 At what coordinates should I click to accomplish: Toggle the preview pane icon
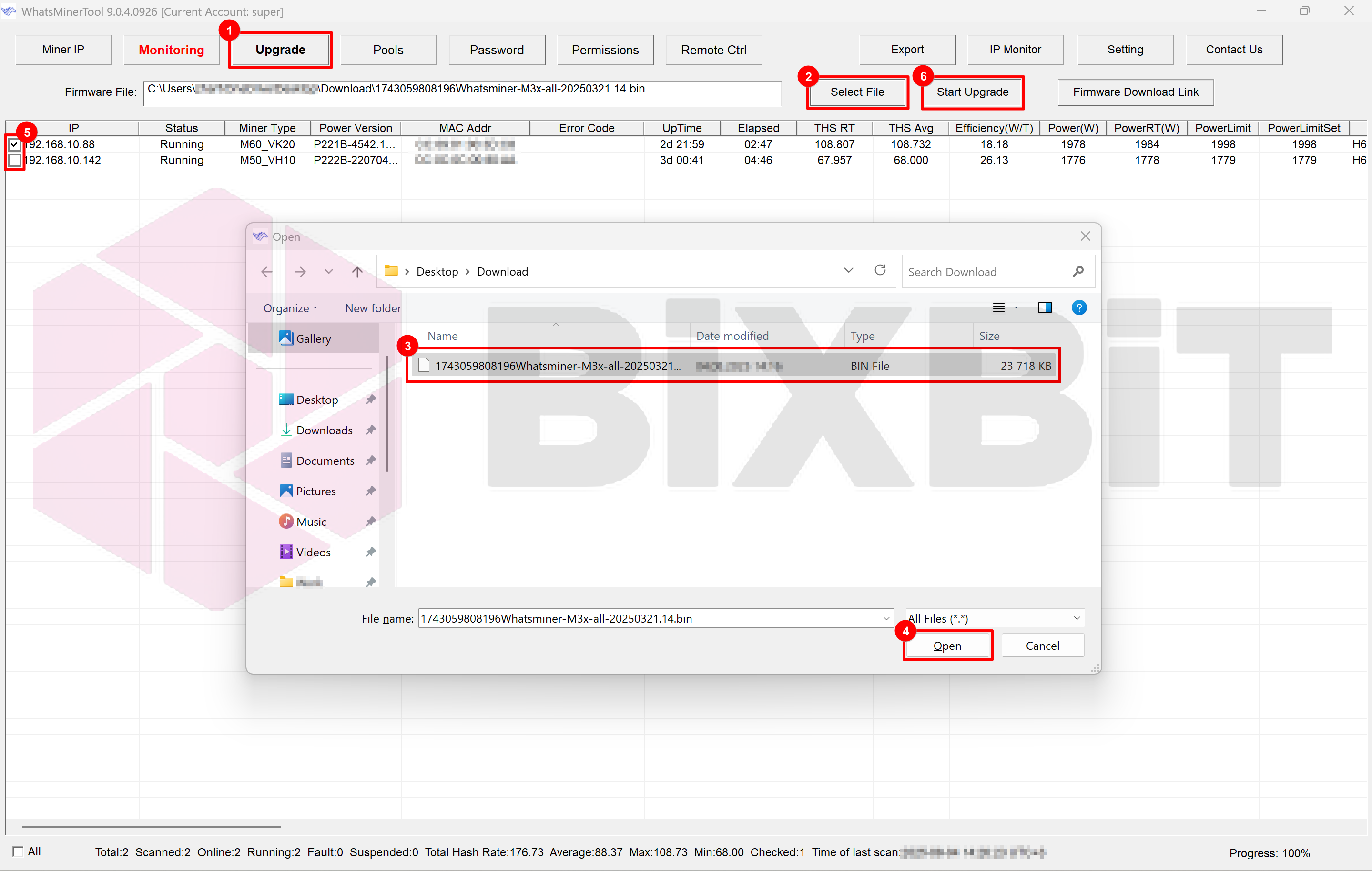(1045, 308)
